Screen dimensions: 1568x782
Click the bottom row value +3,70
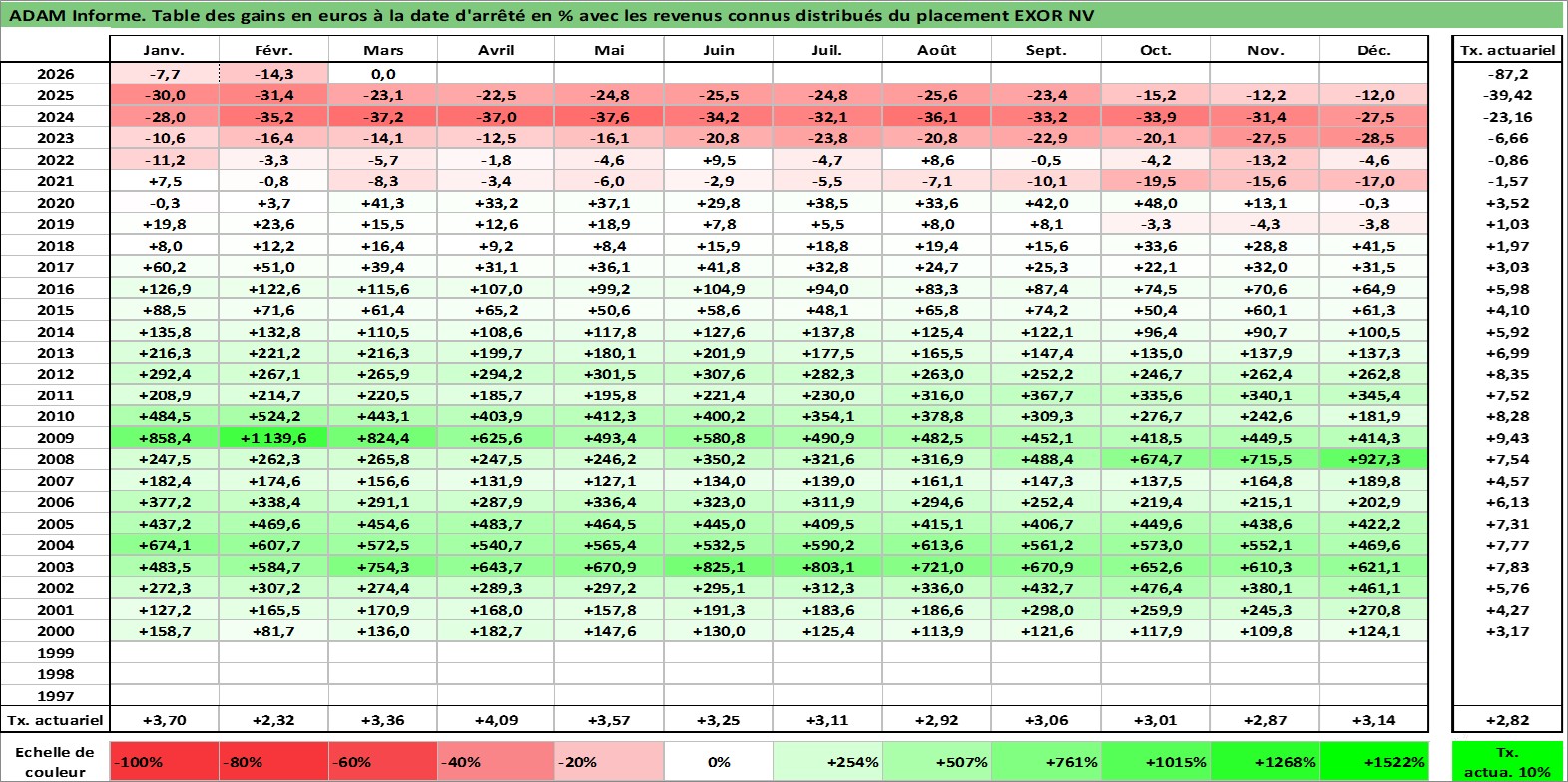click(x=164, y=720)
